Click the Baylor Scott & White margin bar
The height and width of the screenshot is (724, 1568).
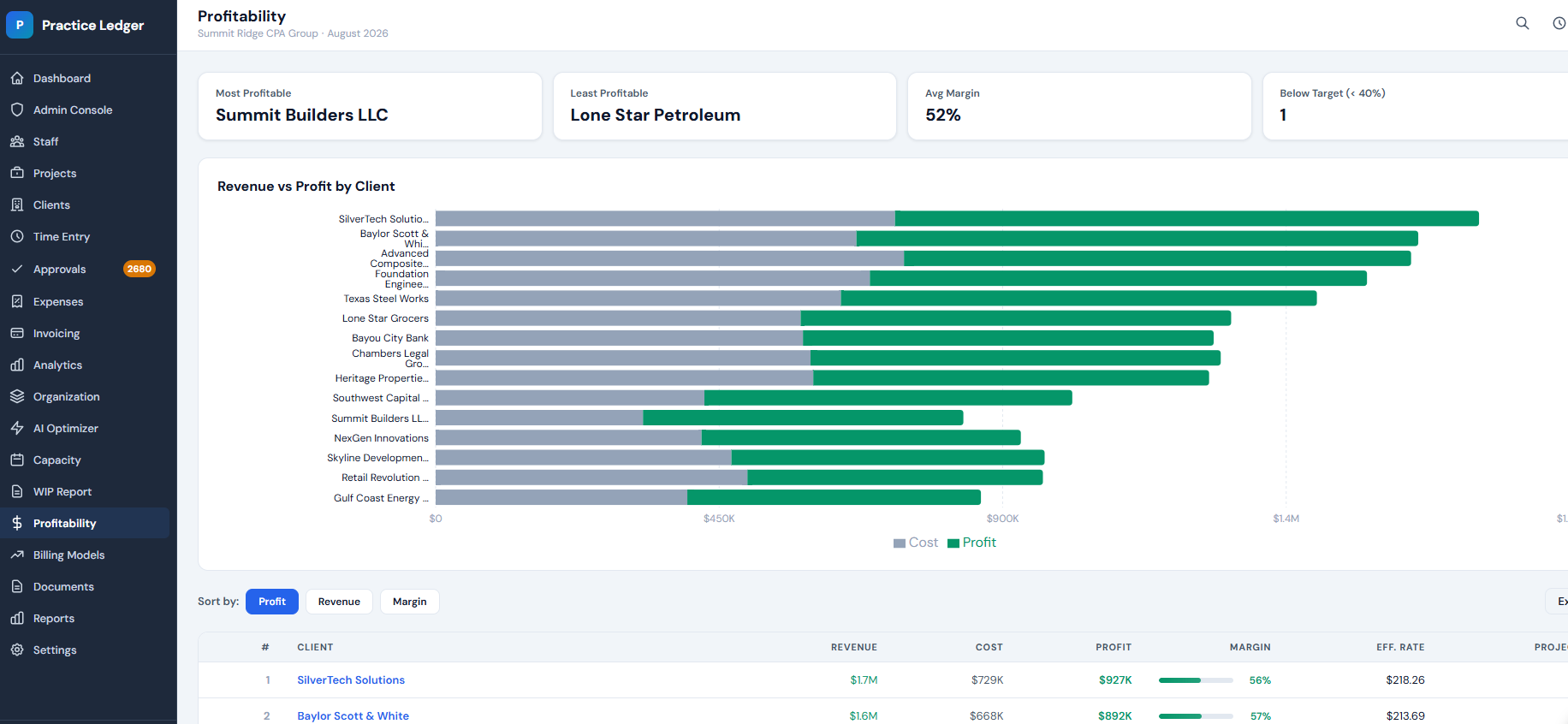1196,716
